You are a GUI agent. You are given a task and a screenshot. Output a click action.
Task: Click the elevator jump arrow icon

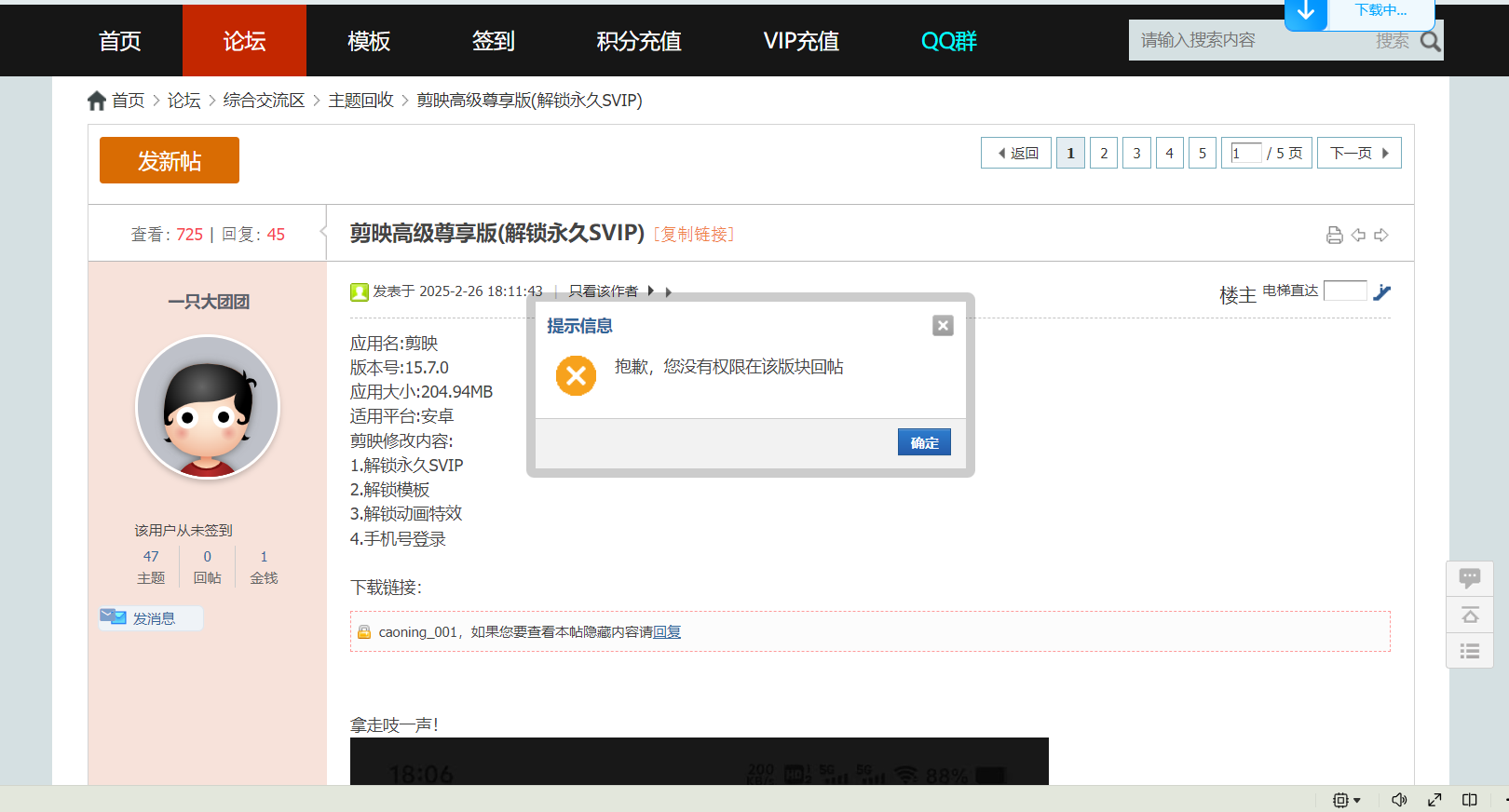point(1382,291)
